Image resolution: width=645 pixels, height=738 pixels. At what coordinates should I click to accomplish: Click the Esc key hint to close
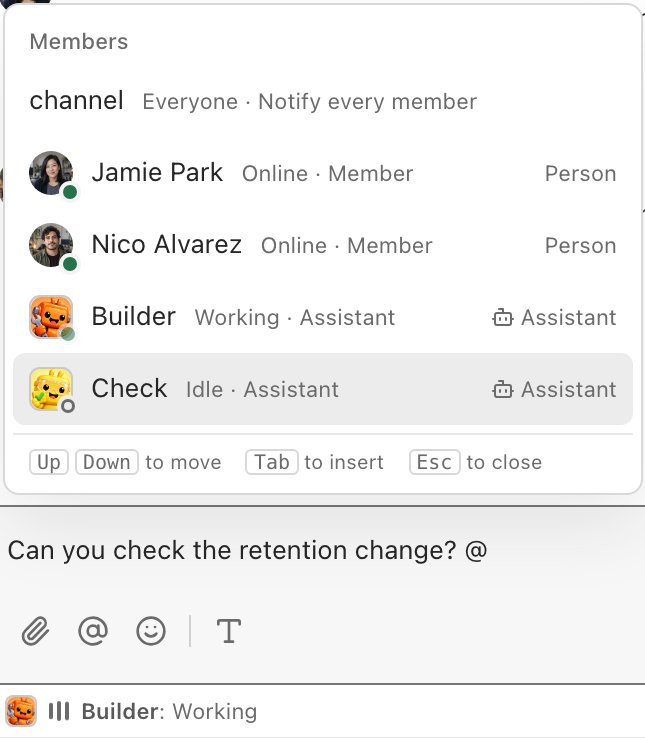pyautogui.click(x=435, y=462)
